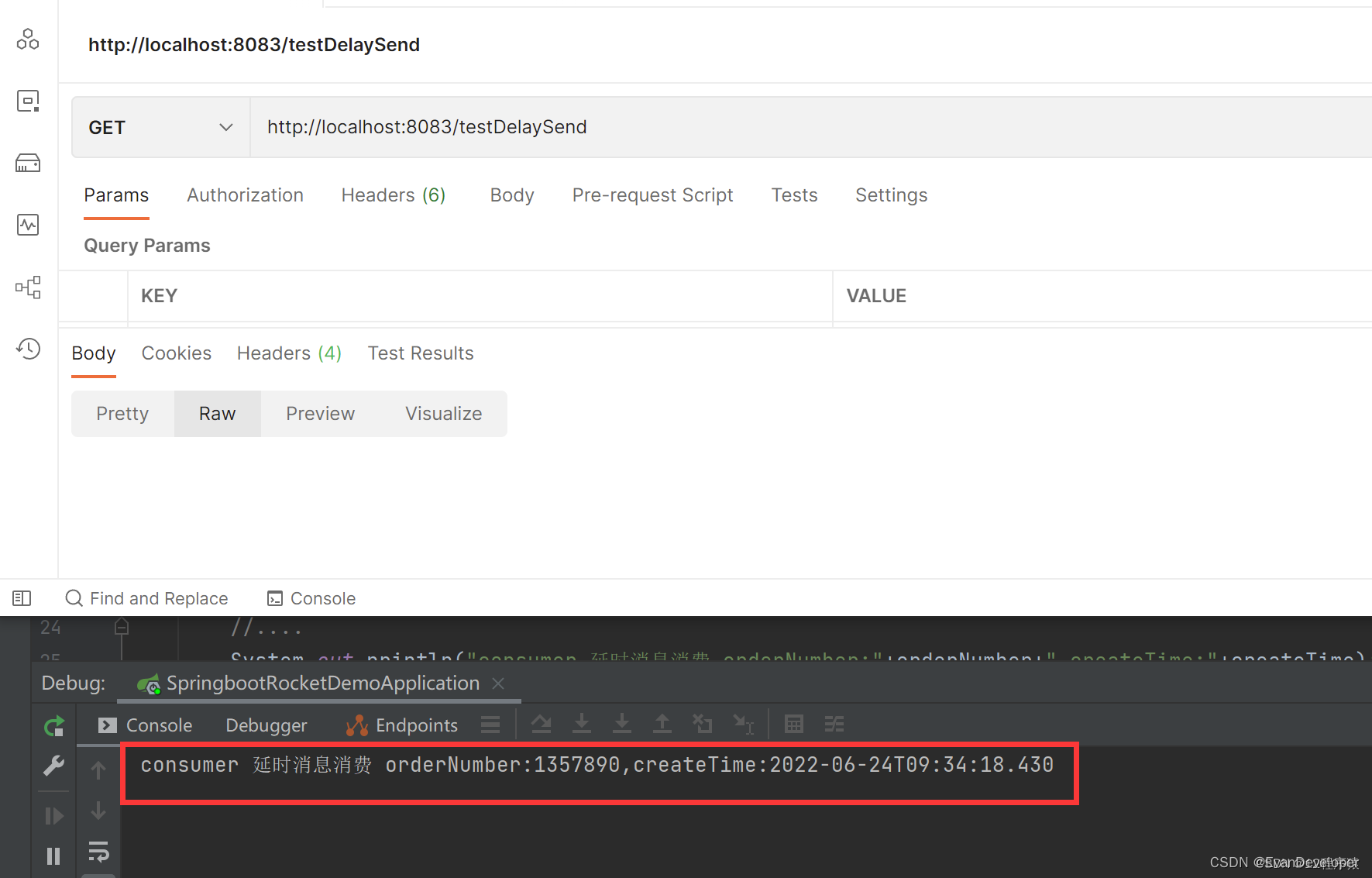Screen dimensions: 1372x878
Task: Open the Pre-request Script tab
Action: [652, 195]
